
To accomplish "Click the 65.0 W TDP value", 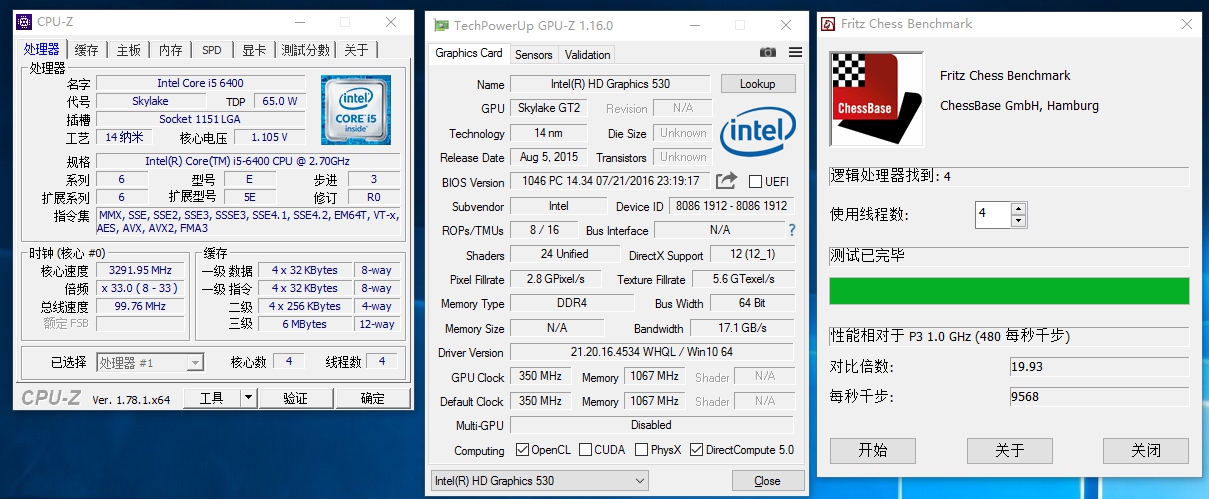I will click(279, 101).
